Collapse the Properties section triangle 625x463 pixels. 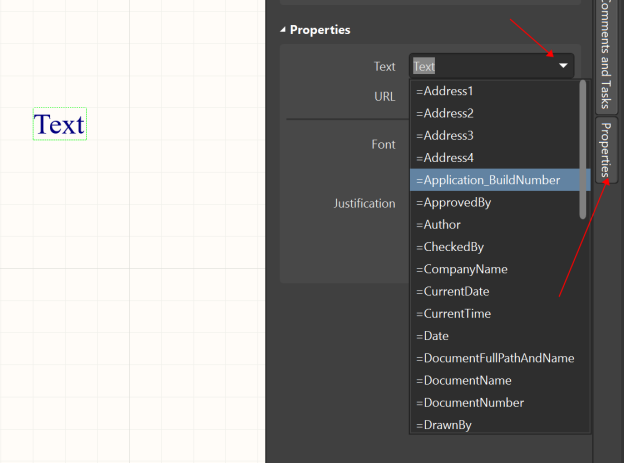coord(283,30)
